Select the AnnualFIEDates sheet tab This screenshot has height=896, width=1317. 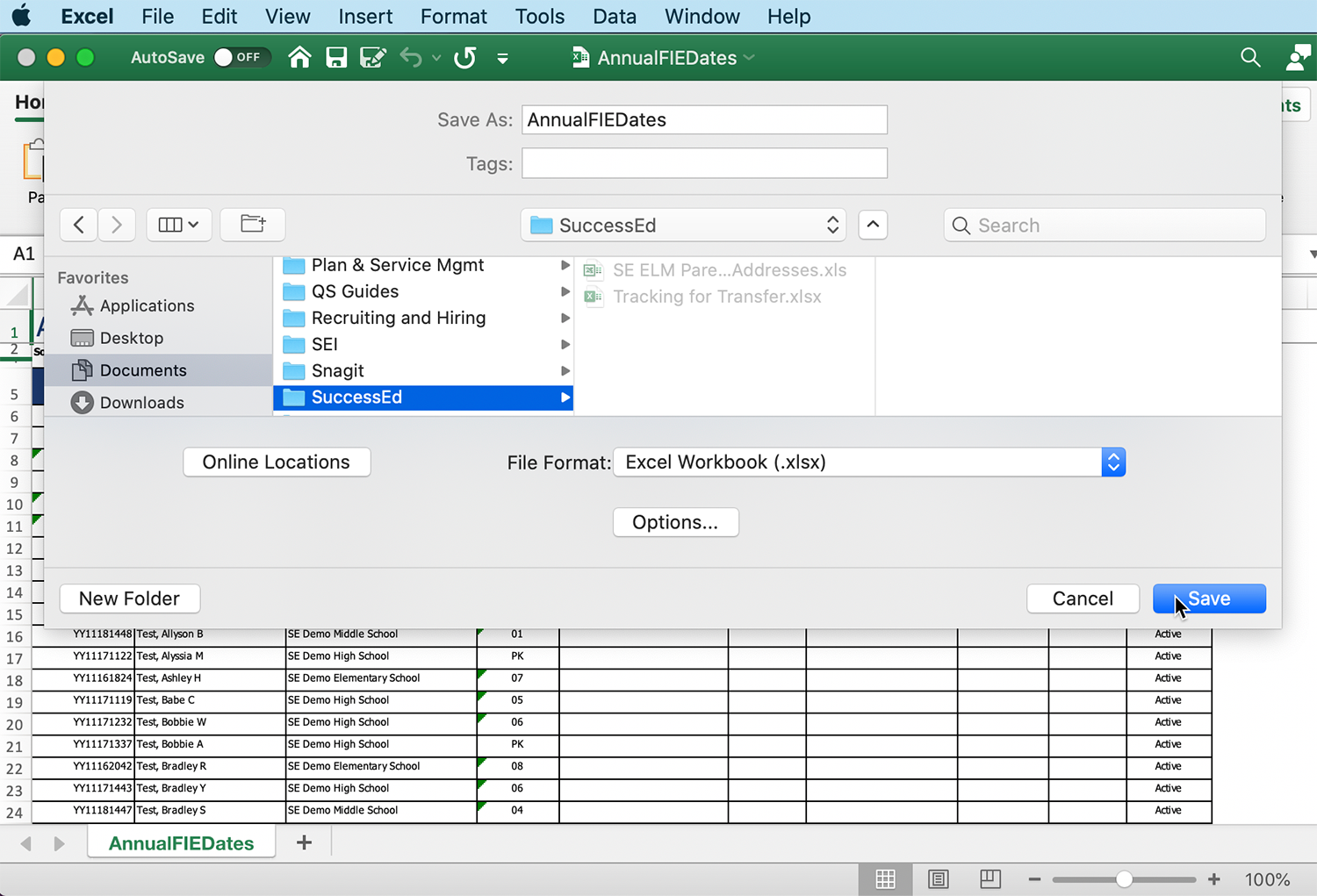(x=182, y=843)
